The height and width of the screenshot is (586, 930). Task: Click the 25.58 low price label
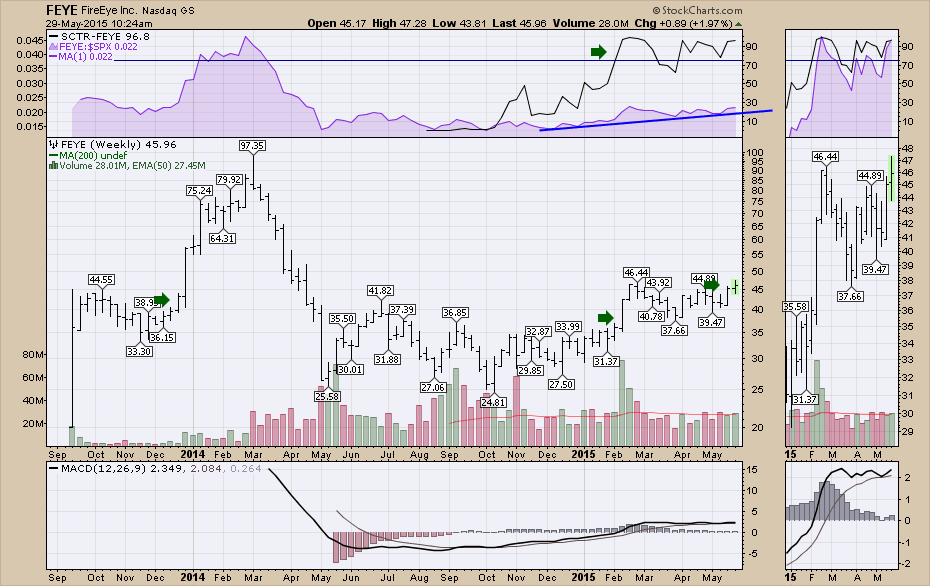click(x=327, y=396)
